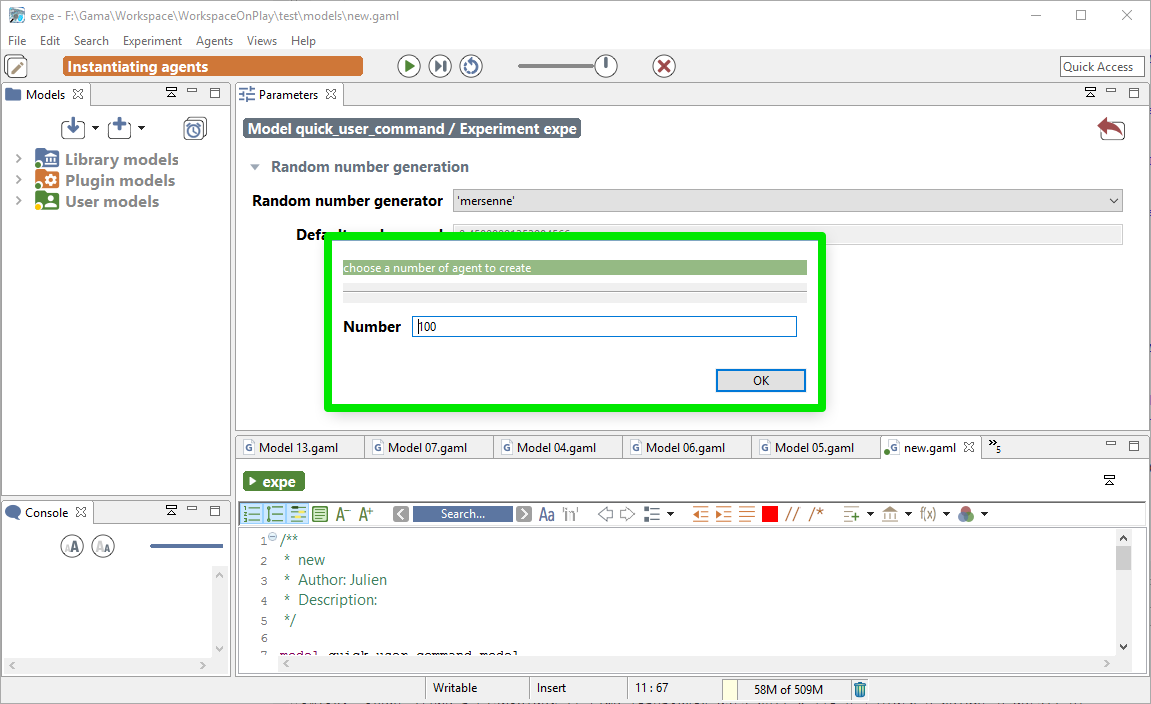Toggle line comment slashes
Screen dimensions: 1151x704
(x=792, y=514)
